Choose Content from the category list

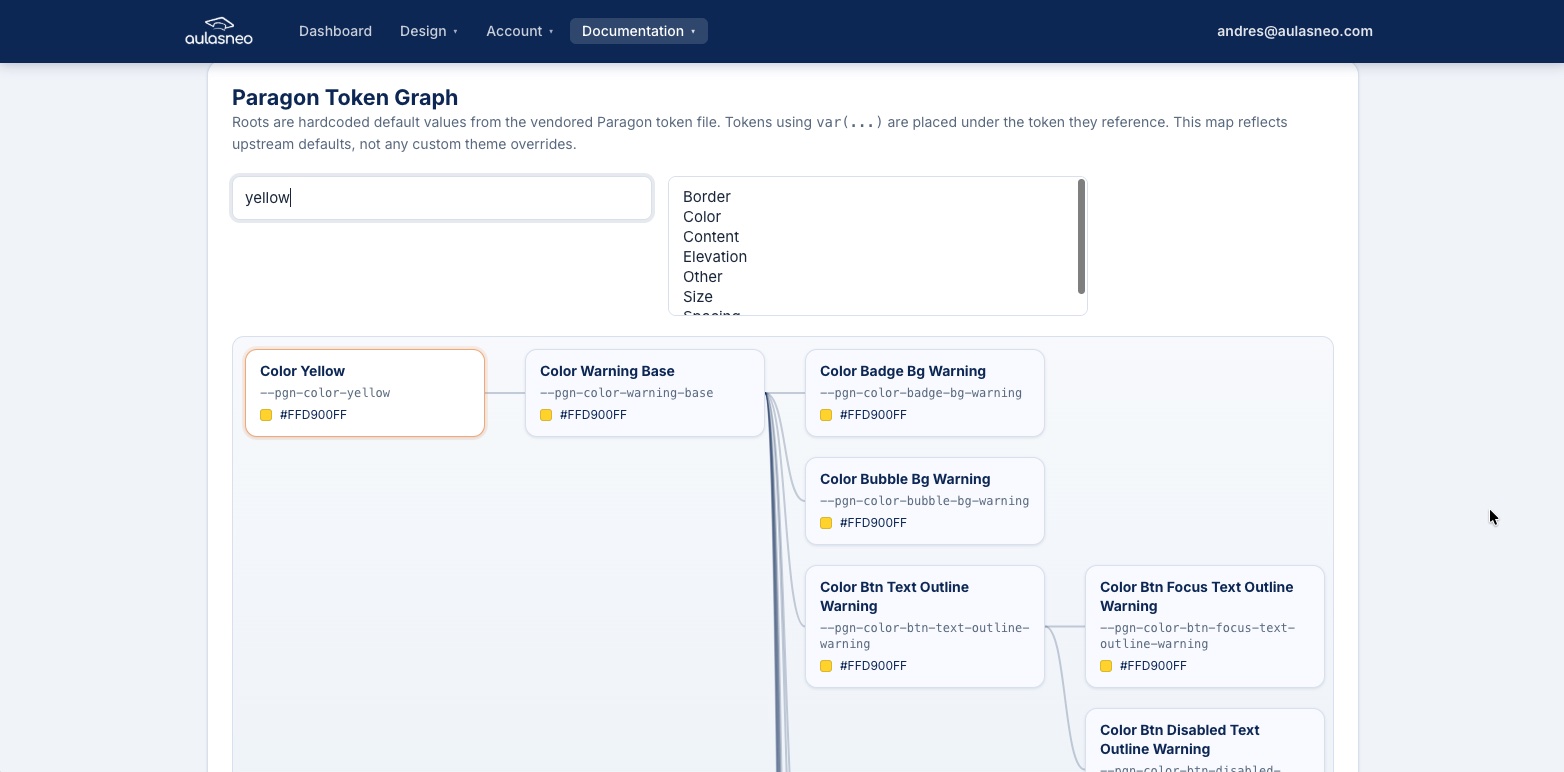coord(711,237)
